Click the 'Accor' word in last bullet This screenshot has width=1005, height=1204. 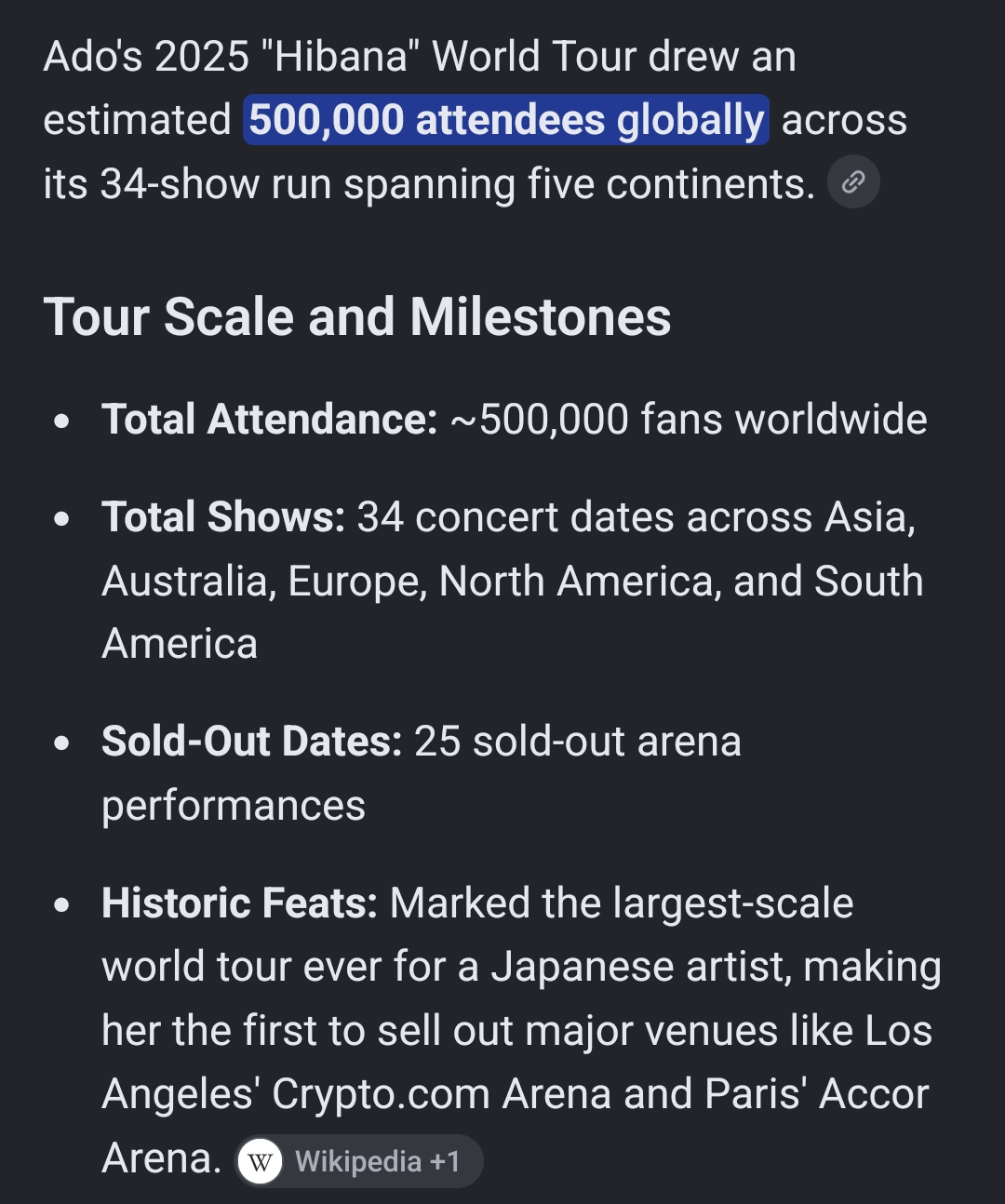(874, 1094)
